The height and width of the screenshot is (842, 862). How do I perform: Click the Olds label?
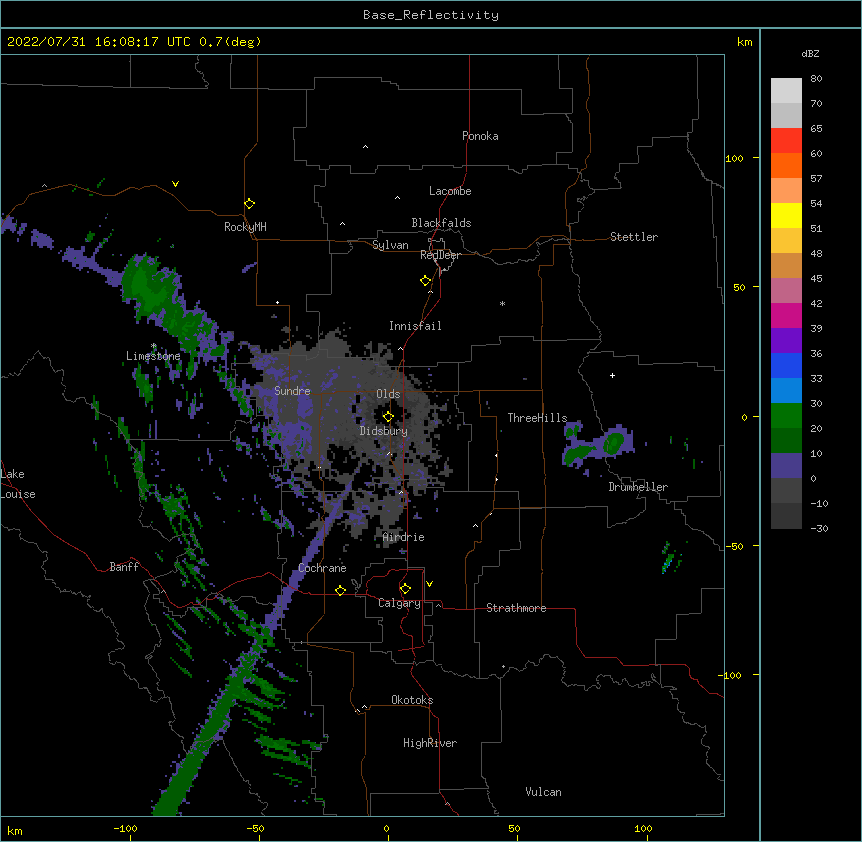[x=388, y=394]
